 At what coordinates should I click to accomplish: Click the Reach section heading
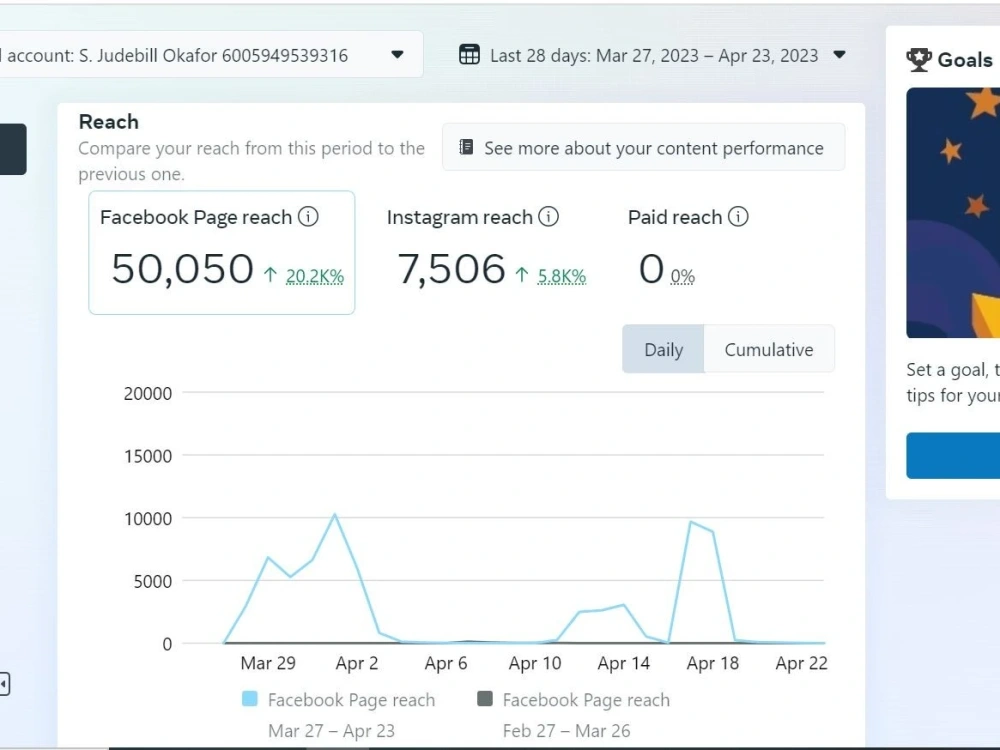click(108, 121)
